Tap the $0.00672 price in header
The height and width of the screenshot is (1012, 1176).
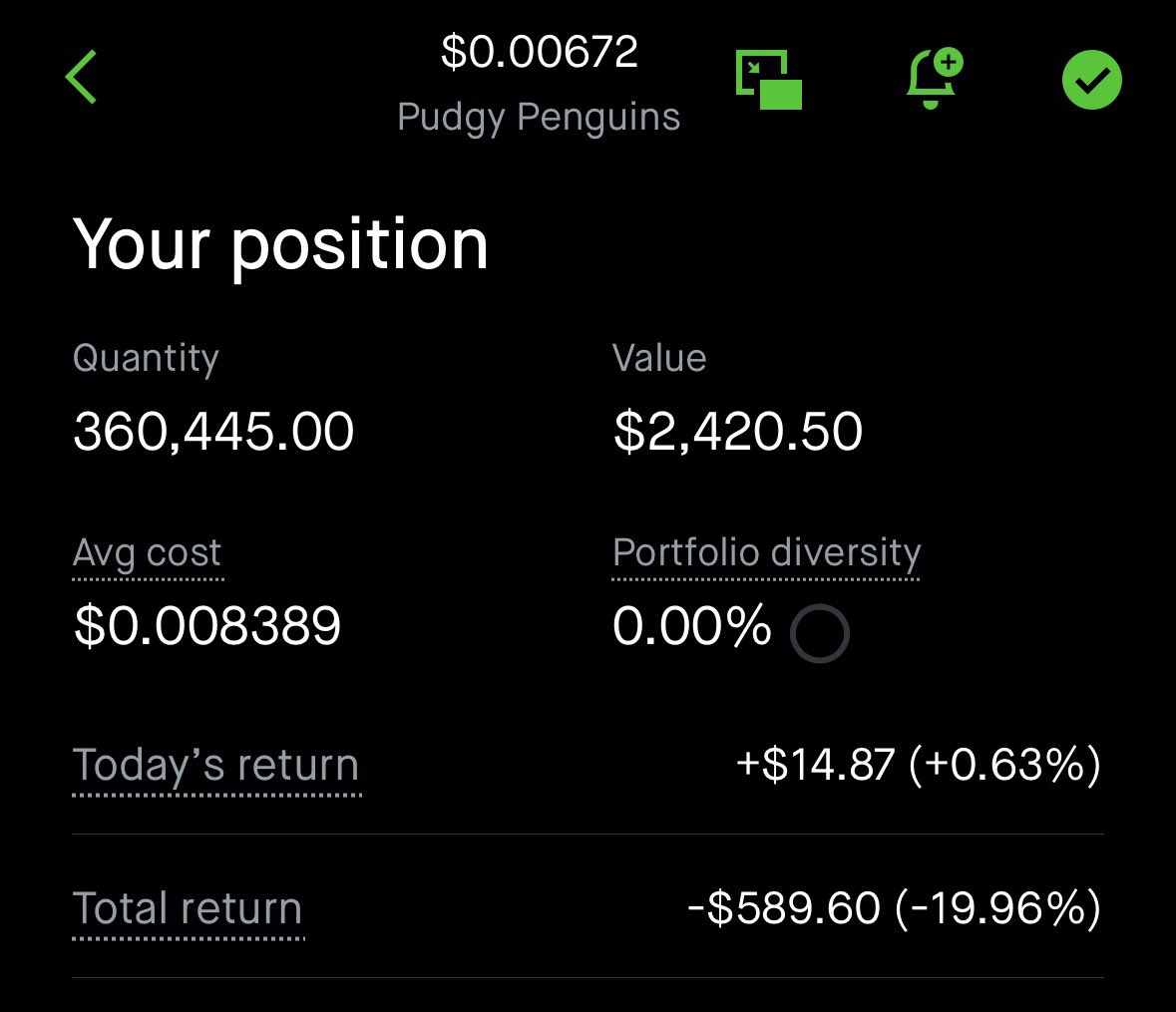tap(539, 52)
